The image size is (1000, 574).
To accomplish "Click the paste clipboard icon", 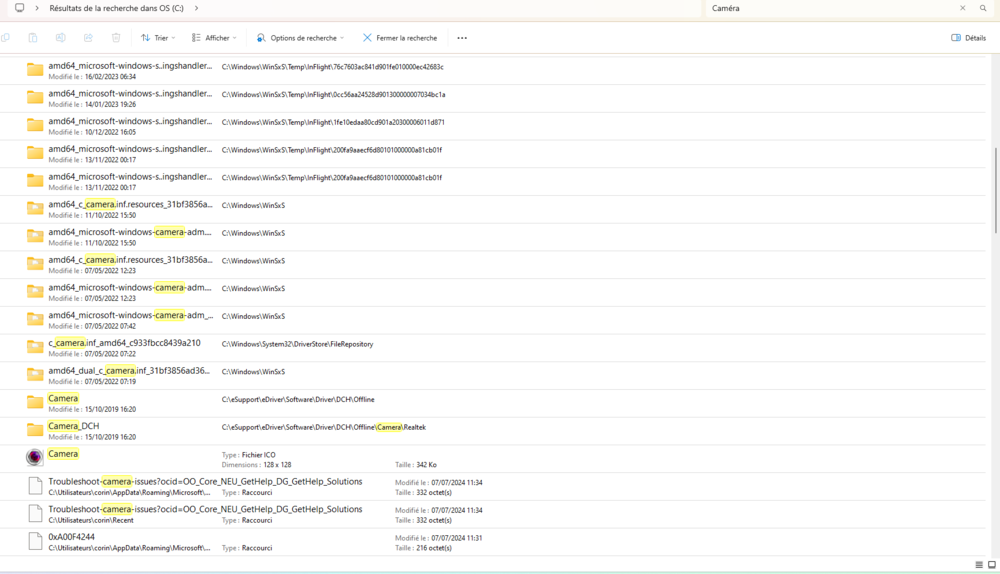I will coord(33,38).
